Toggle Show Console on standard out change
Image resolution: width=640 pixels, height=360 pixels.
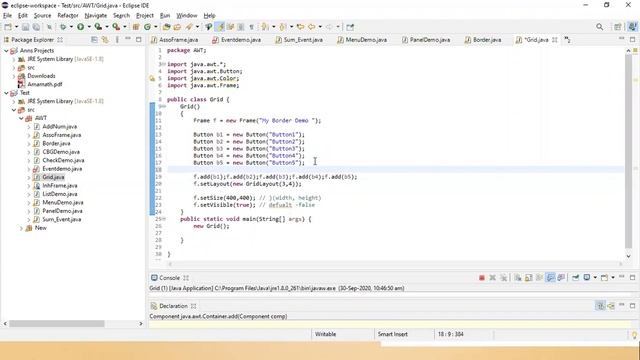point(550,278)
